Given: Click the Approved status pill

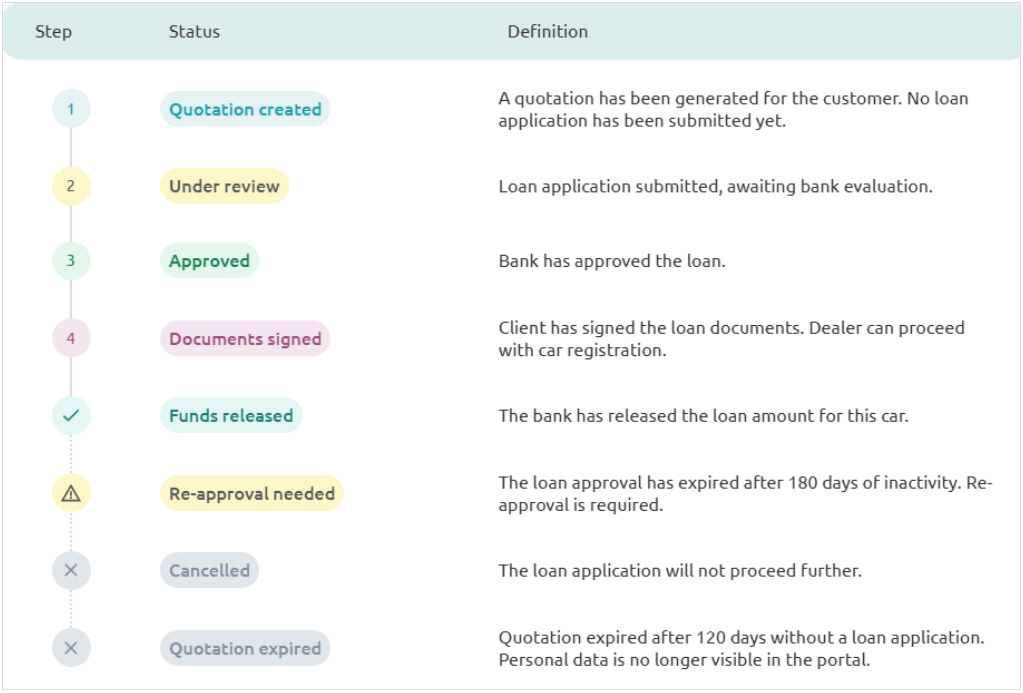Looking at the screenshot, I should coord(209,261).
